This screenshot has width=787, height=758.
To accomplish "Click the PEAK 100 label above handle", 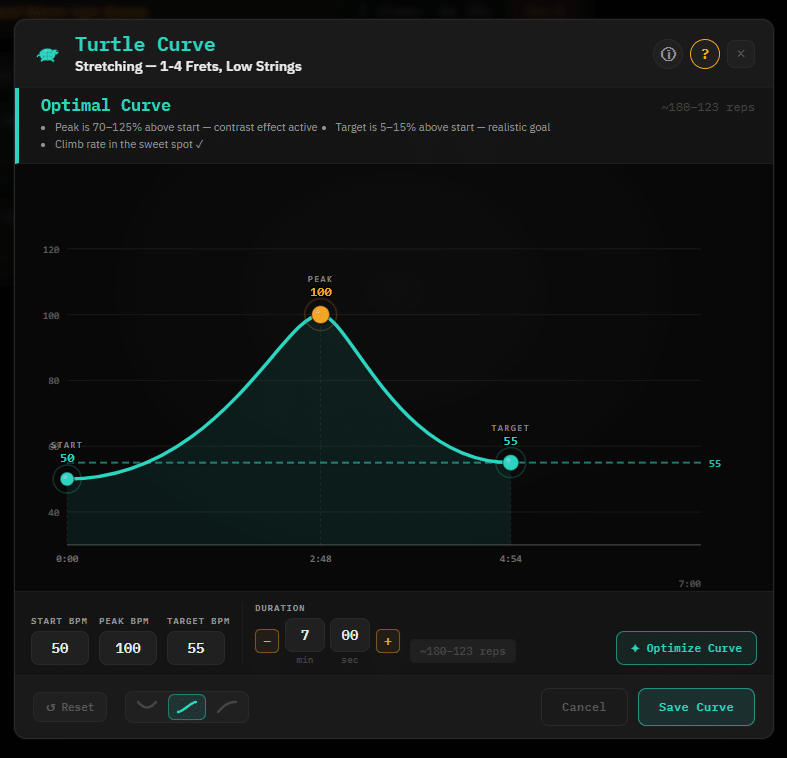I will pyautogui.click(x=320, y=286).
